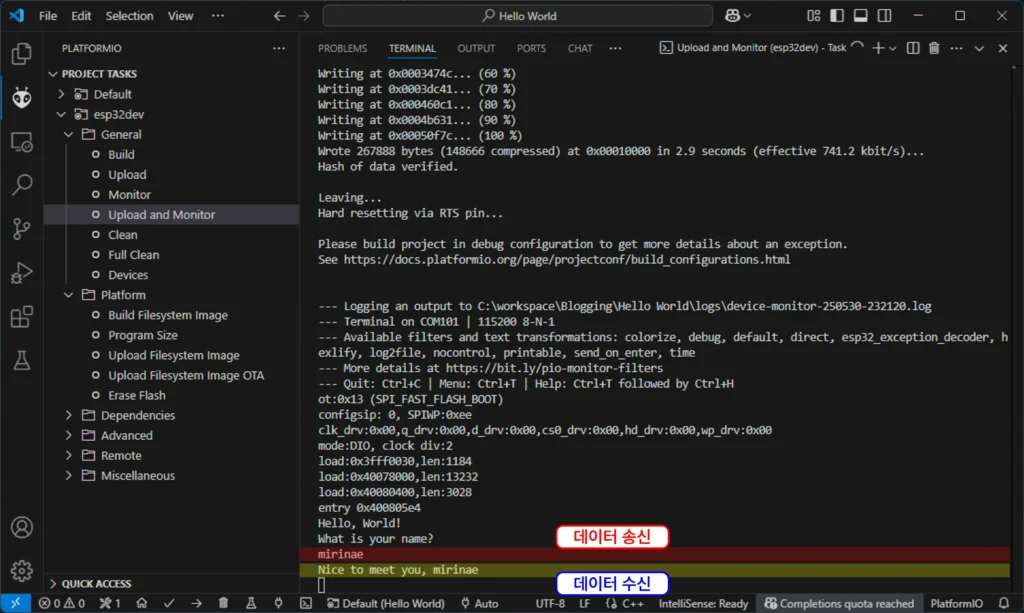Viewport: 1024px width, 613px height.
Task: Open the Accounts icon in activity bar
Action: [x=22, y=527]
